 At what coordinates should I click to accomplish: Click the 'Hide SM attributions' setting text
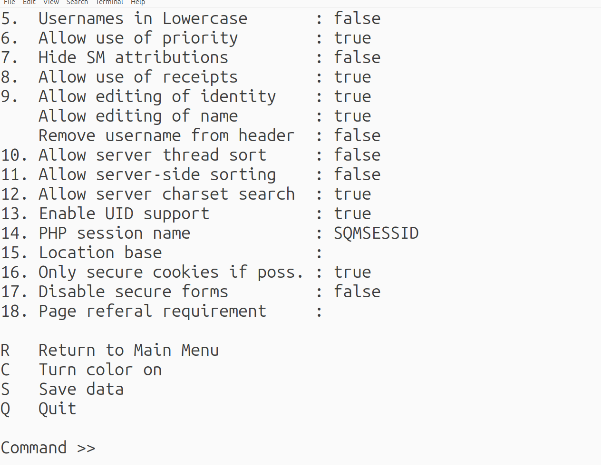point(133,58)
